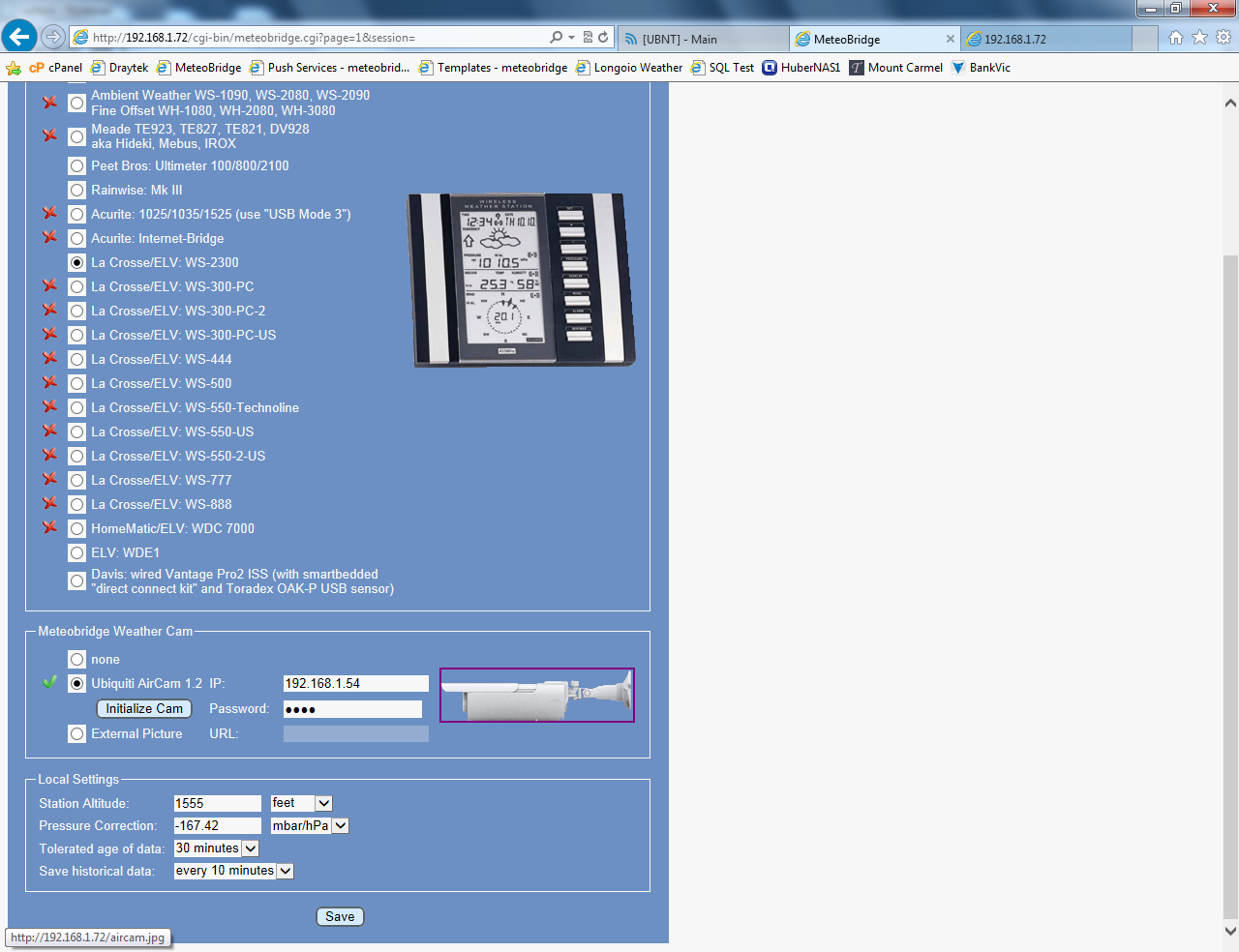Choose External Picture weather cam option
The height and width of the screenshot is (952, 1239).
coord(77,734)
